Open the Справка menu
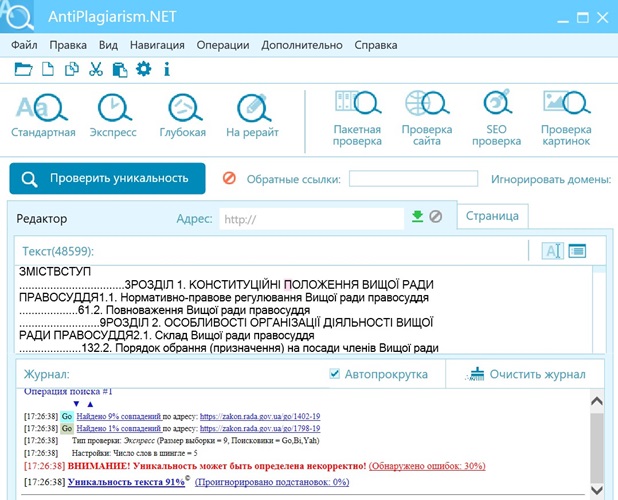This screenshot has height=500, width=618. click(x=376, y=45)
